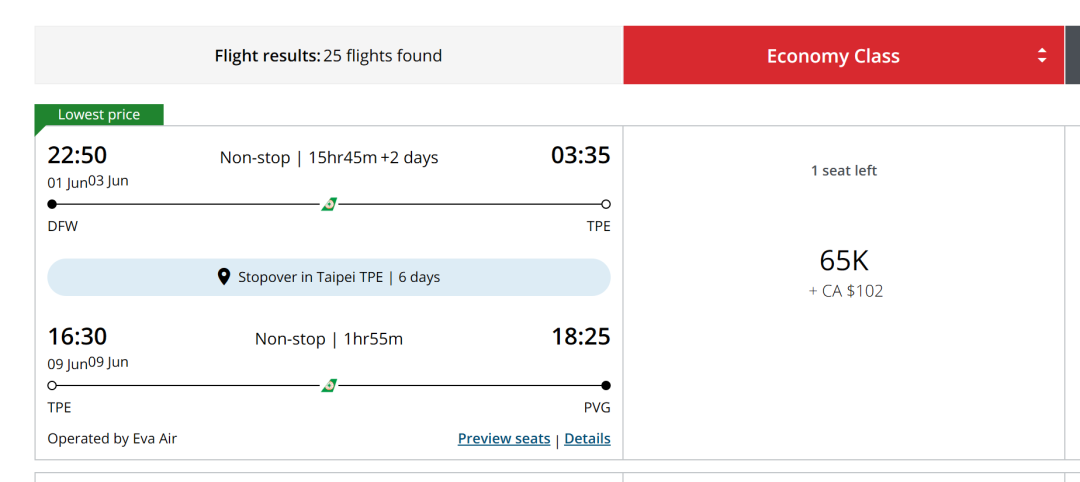This screenshot has width=1080, height=482.
Task: Select the 65K points fare
Action: coord(844,262)
